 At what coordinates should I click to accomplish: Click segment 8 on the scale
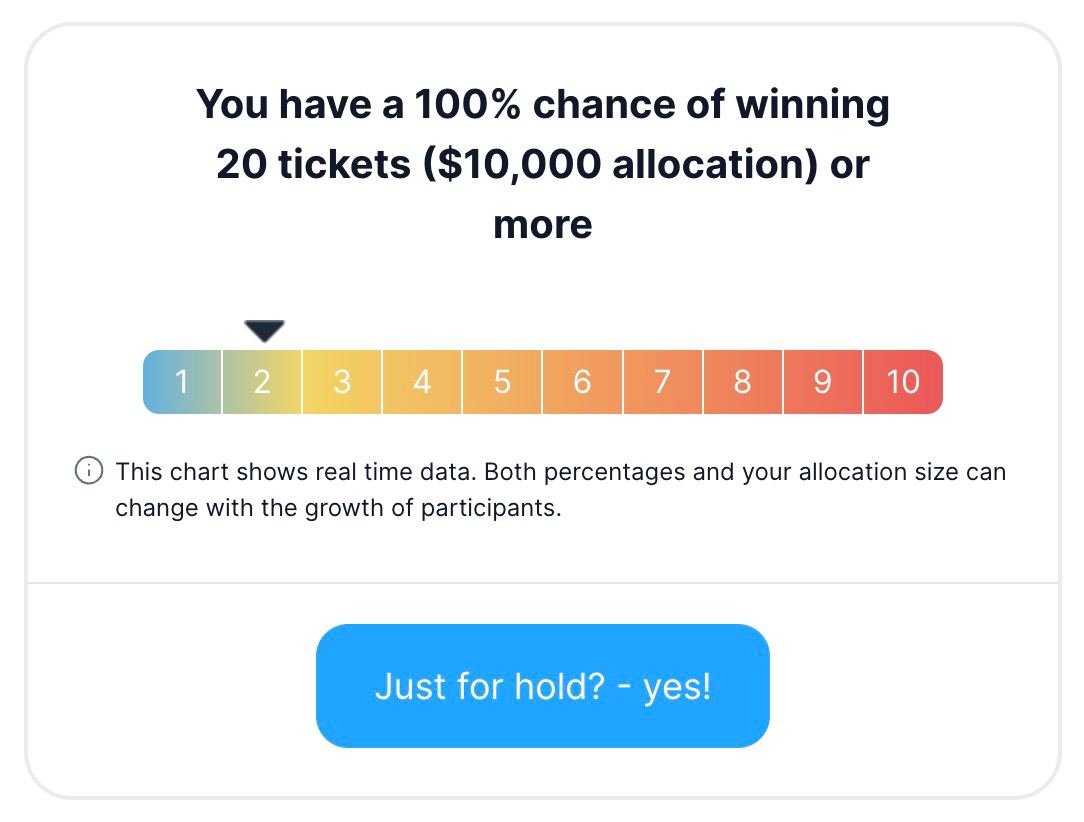742,382
